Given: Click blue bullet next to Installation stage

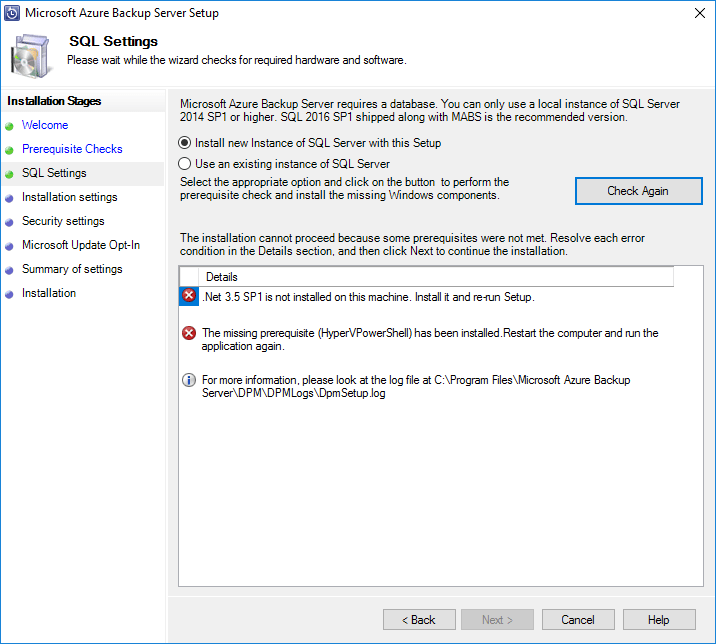Looking at the screenshot, I should tap(10, 294).
